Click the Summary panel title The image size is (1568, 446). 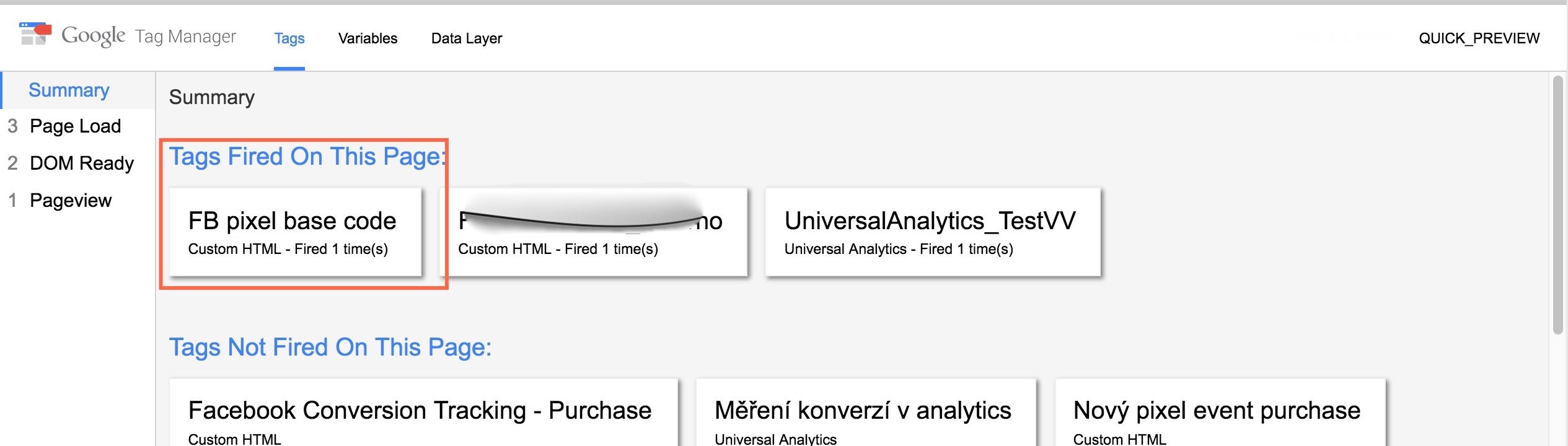coord(211,97)
